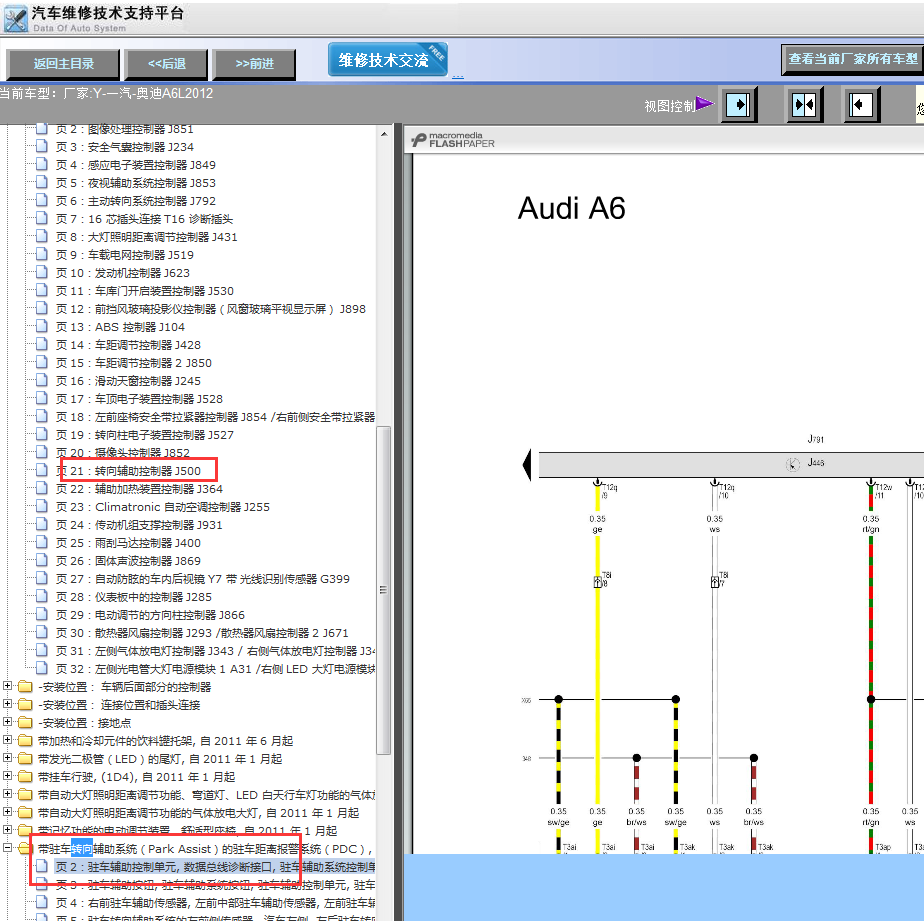Screen dimensions: 924x921
Task: Select 页 29：电动调节的方向柱控制器 J866
Action: point(150,615)
